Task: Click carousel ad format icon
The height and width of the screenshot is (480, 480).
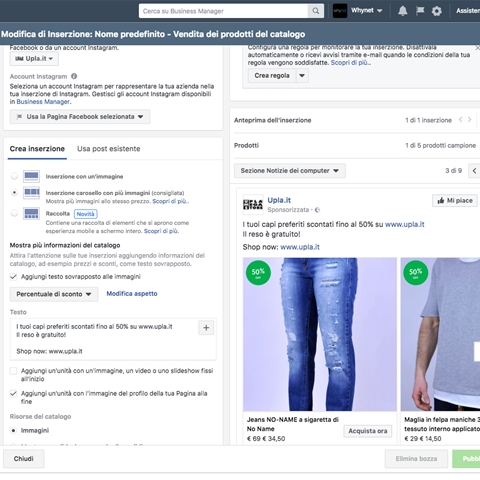Action: pos(31,193)
